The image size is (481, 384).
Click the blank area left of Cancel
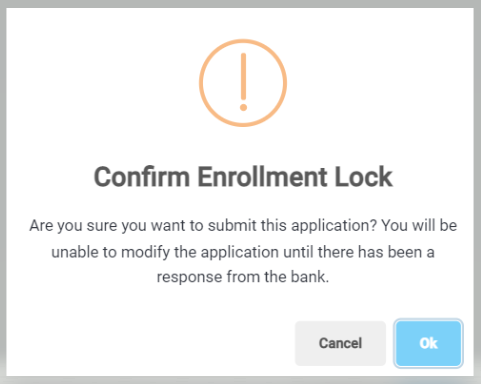click(150, 343)
